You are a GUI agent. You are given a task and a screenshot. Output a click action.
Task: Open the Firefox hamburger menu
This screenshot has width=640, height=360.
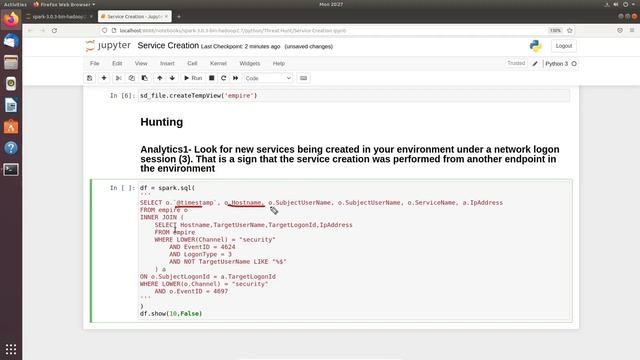coord(632,31)
